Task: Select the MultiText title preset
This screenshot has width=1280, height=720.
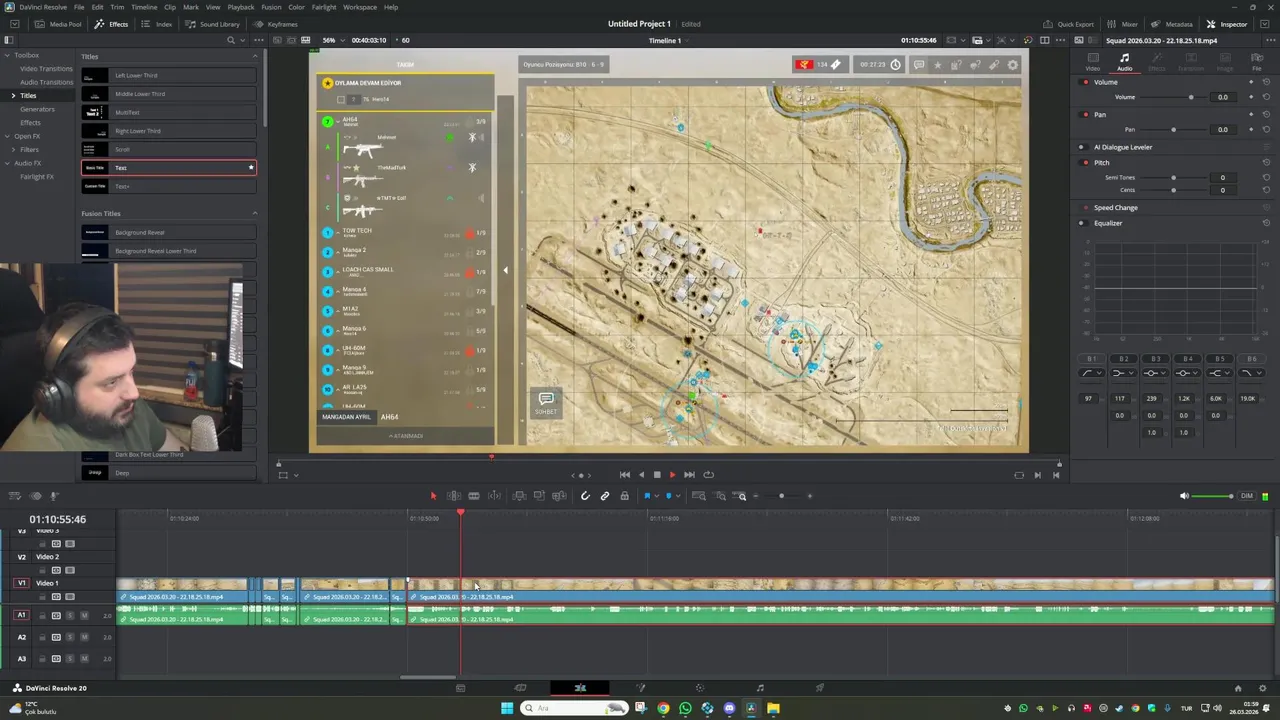Action: tap(168, 112)
